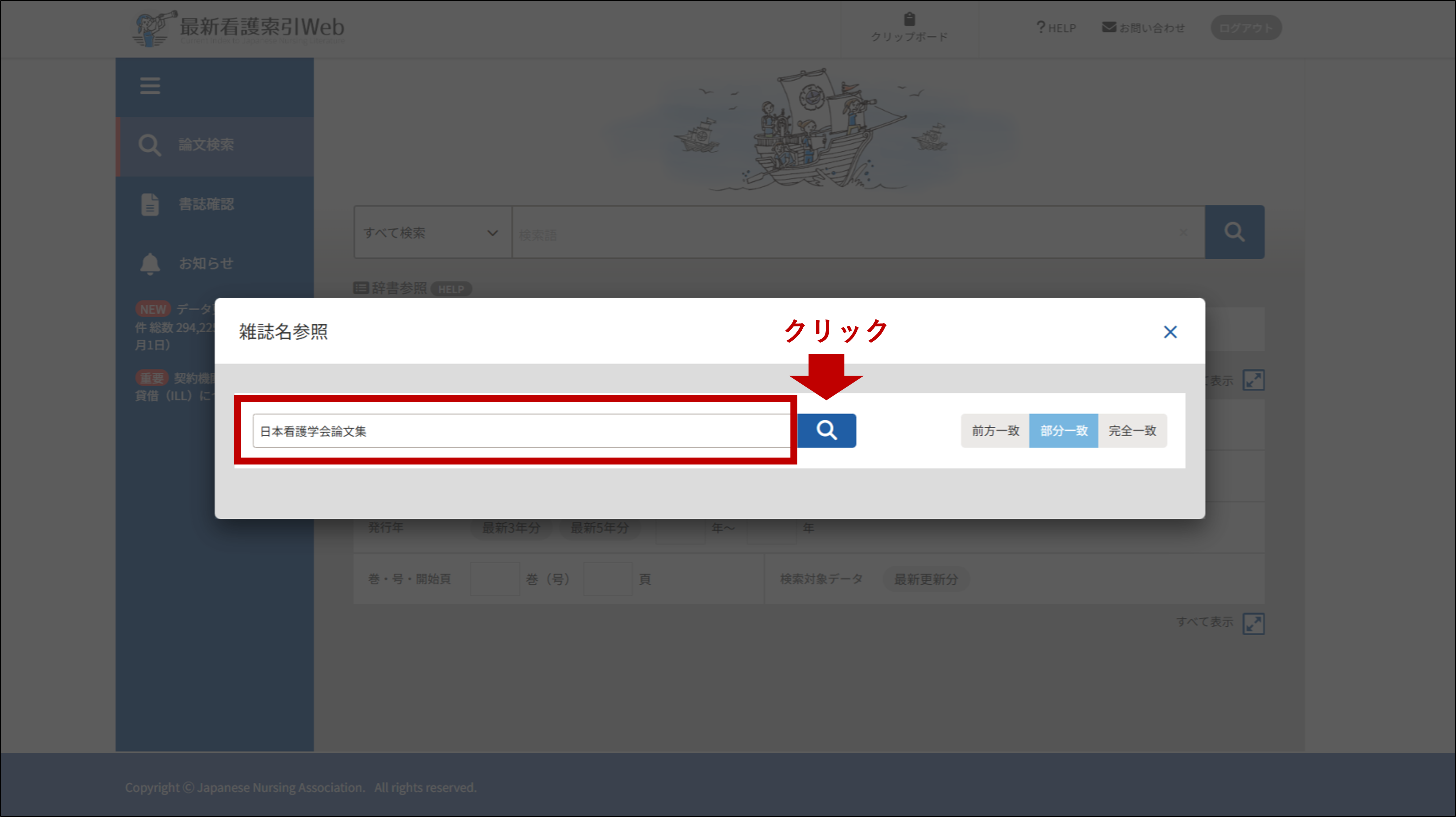Viewport: 1456px width, 817px height.
Task: Expand the すべて検索 dropdown
Action: pyautogui.click(x=432, y=232)
